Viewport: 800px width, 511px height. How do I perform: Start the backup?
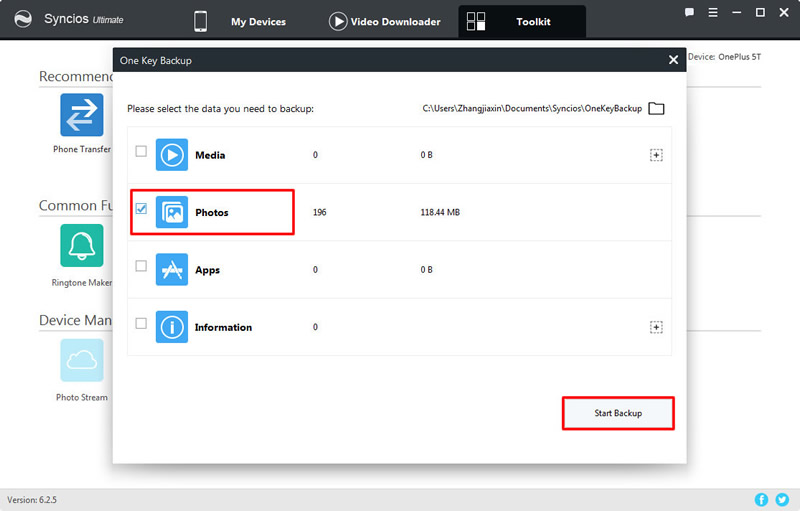[618, 413]
